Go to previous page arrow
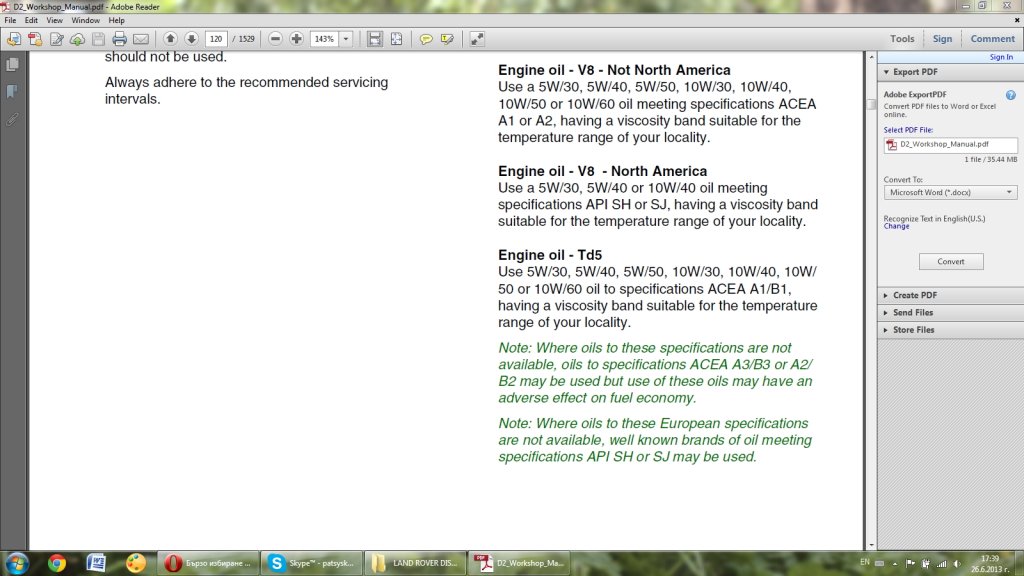This screenshot has height=576, width=1024. click(170, 39)
